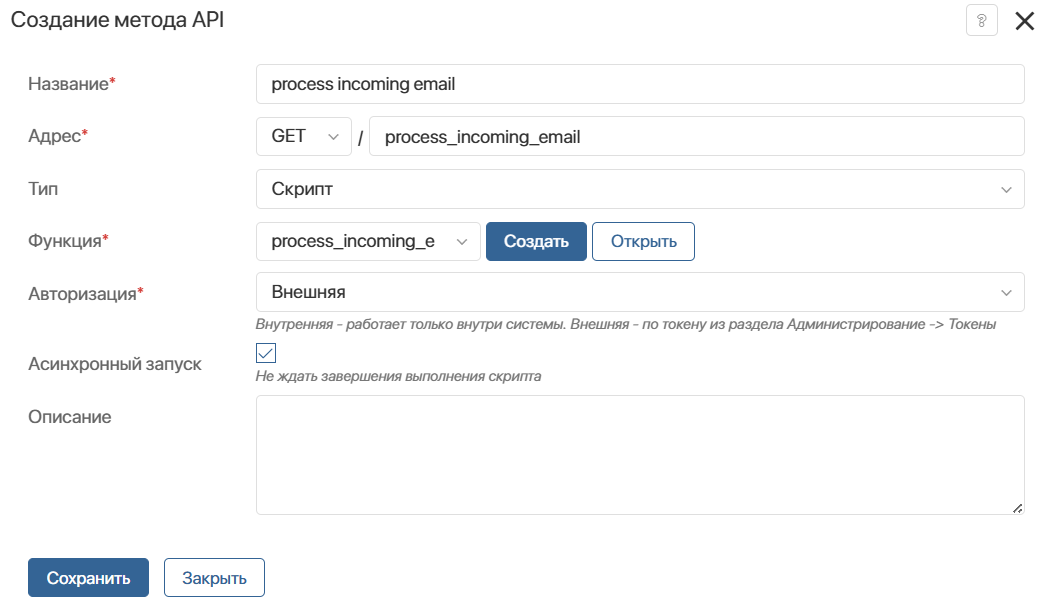Click the chevron on the Функция selector
The image size is (1044, 603).
[461, 241]
